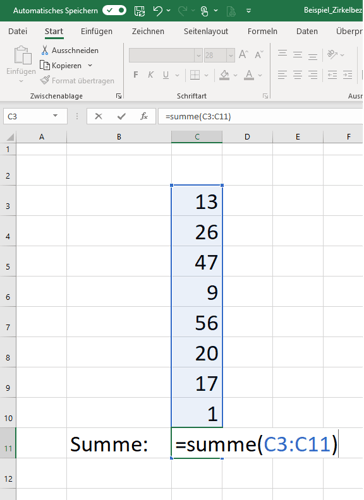Open Customize Quick Access Toolbar dropdown
Screen dimensions: 364x500
[x=249, y=11]
